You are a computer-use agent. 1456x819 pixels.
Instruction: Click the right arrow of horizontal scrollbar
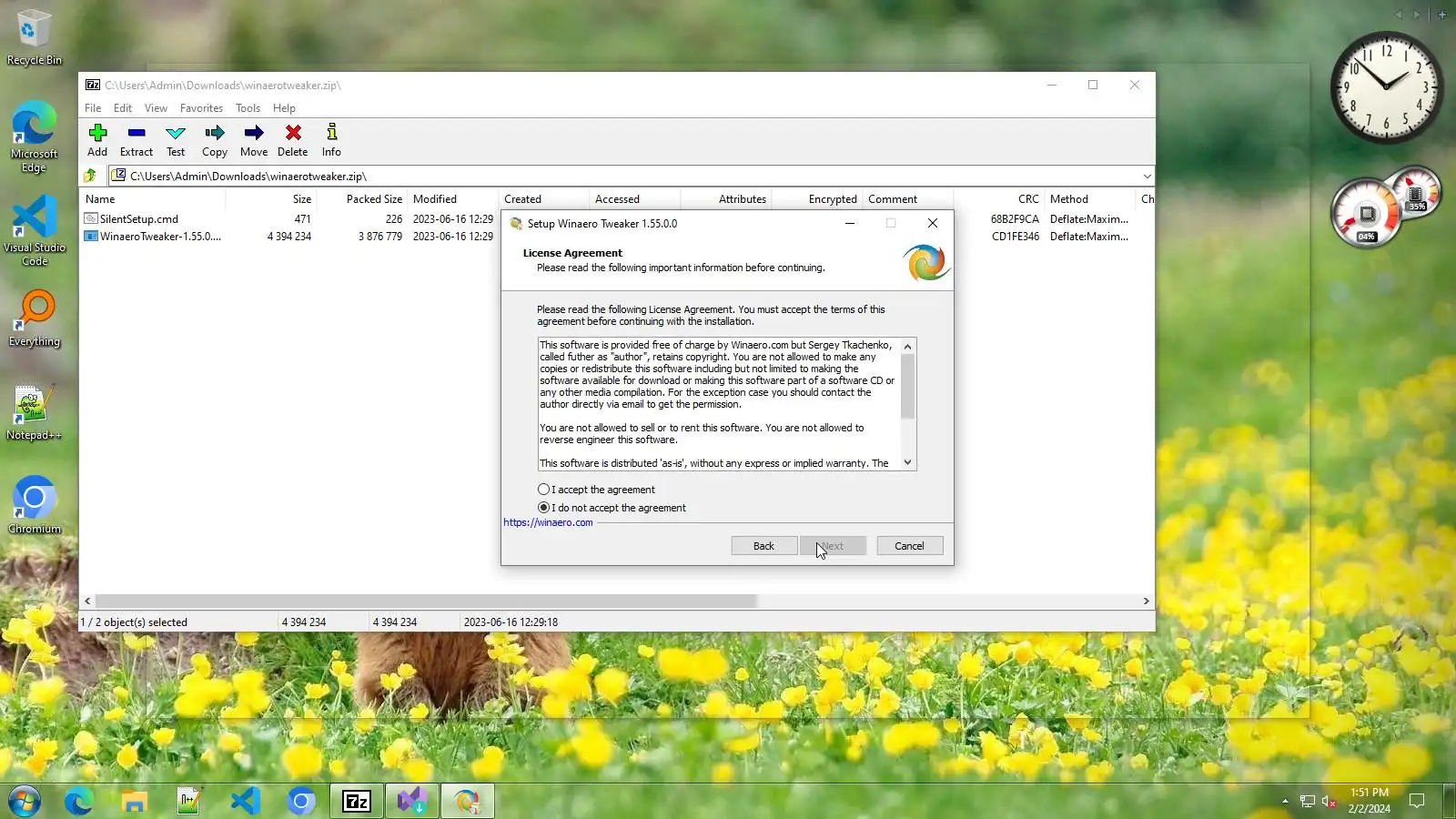[x=1147, y=602]
